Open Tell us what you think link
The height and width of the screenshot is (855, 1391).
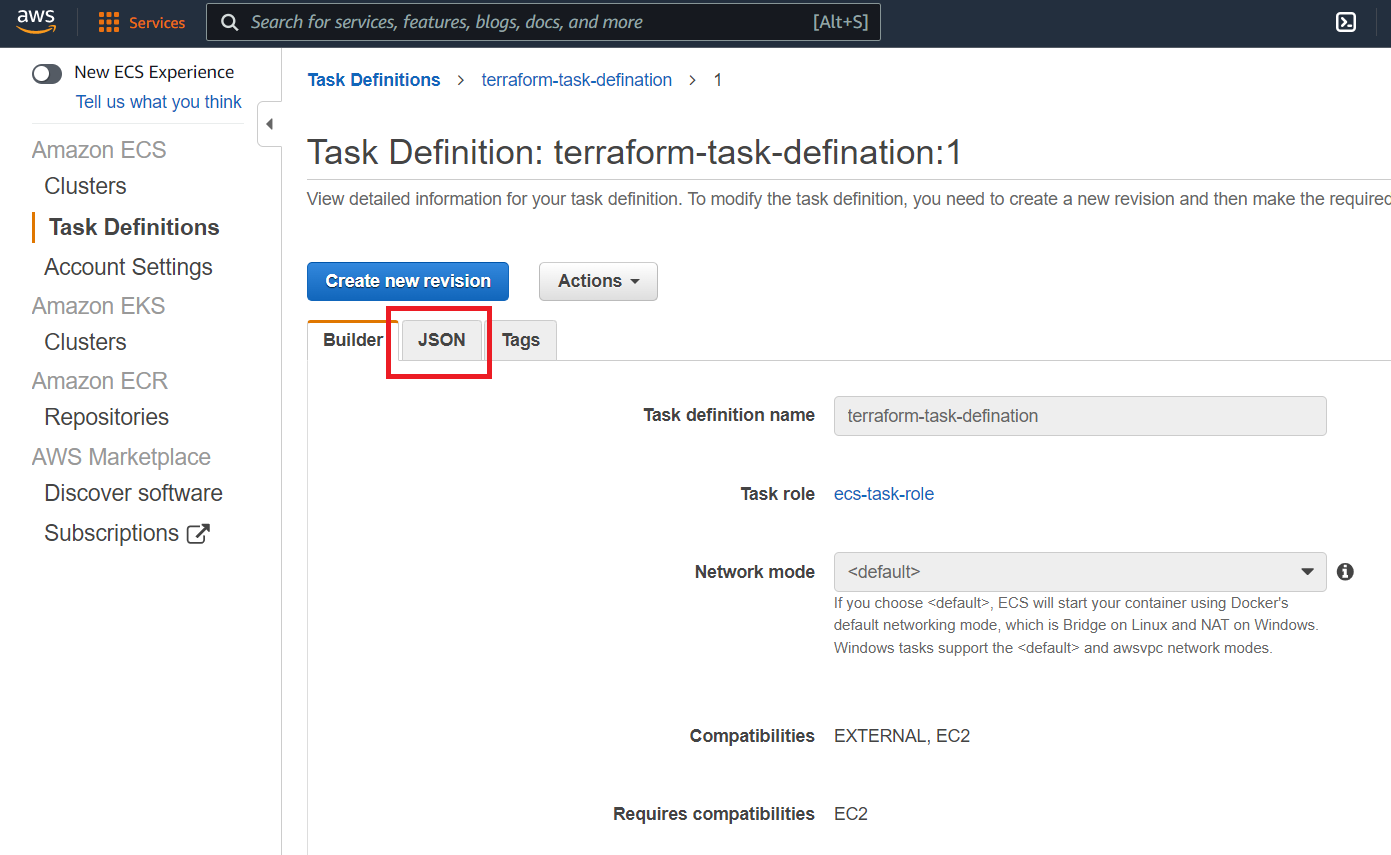[x=159, y=102]
